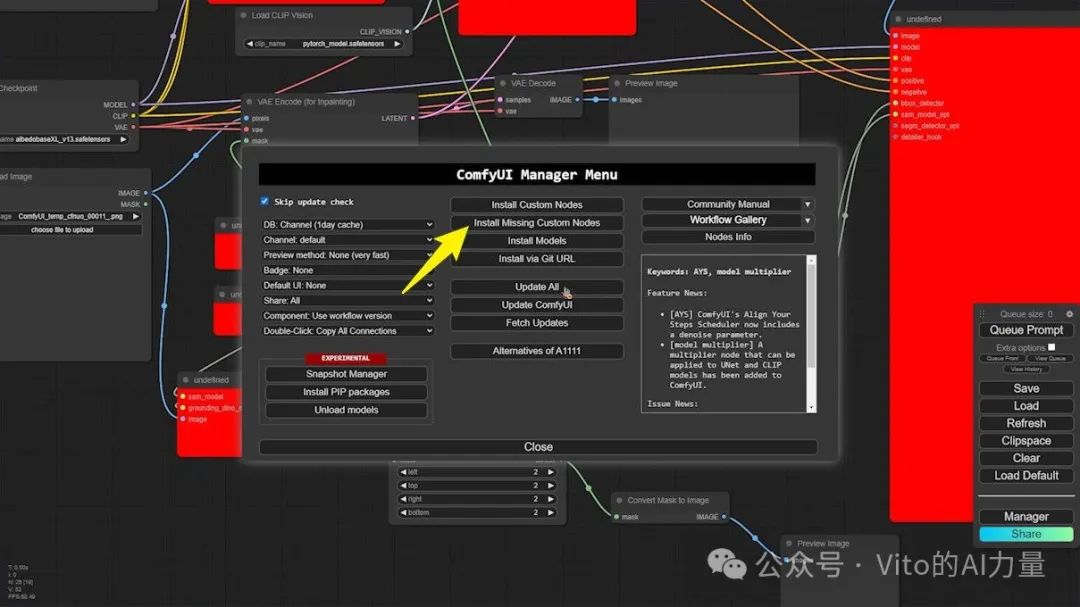The height and width of the screenshot is (607, 1080).
Task: Click news scrollbar down arrow
Action: (x=811, y=408)
